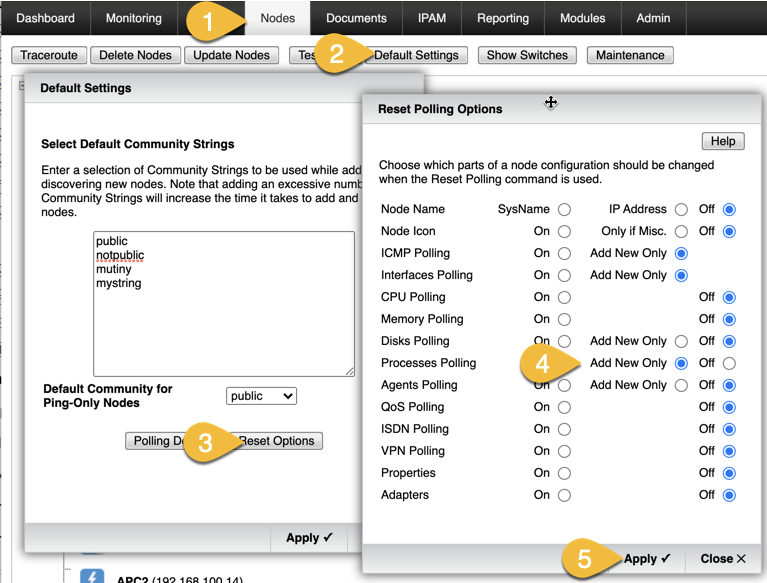This screenshot has height=583, width=767.
Task: Select Add New Only for ICMP Polling
Action: pos(681,253)
